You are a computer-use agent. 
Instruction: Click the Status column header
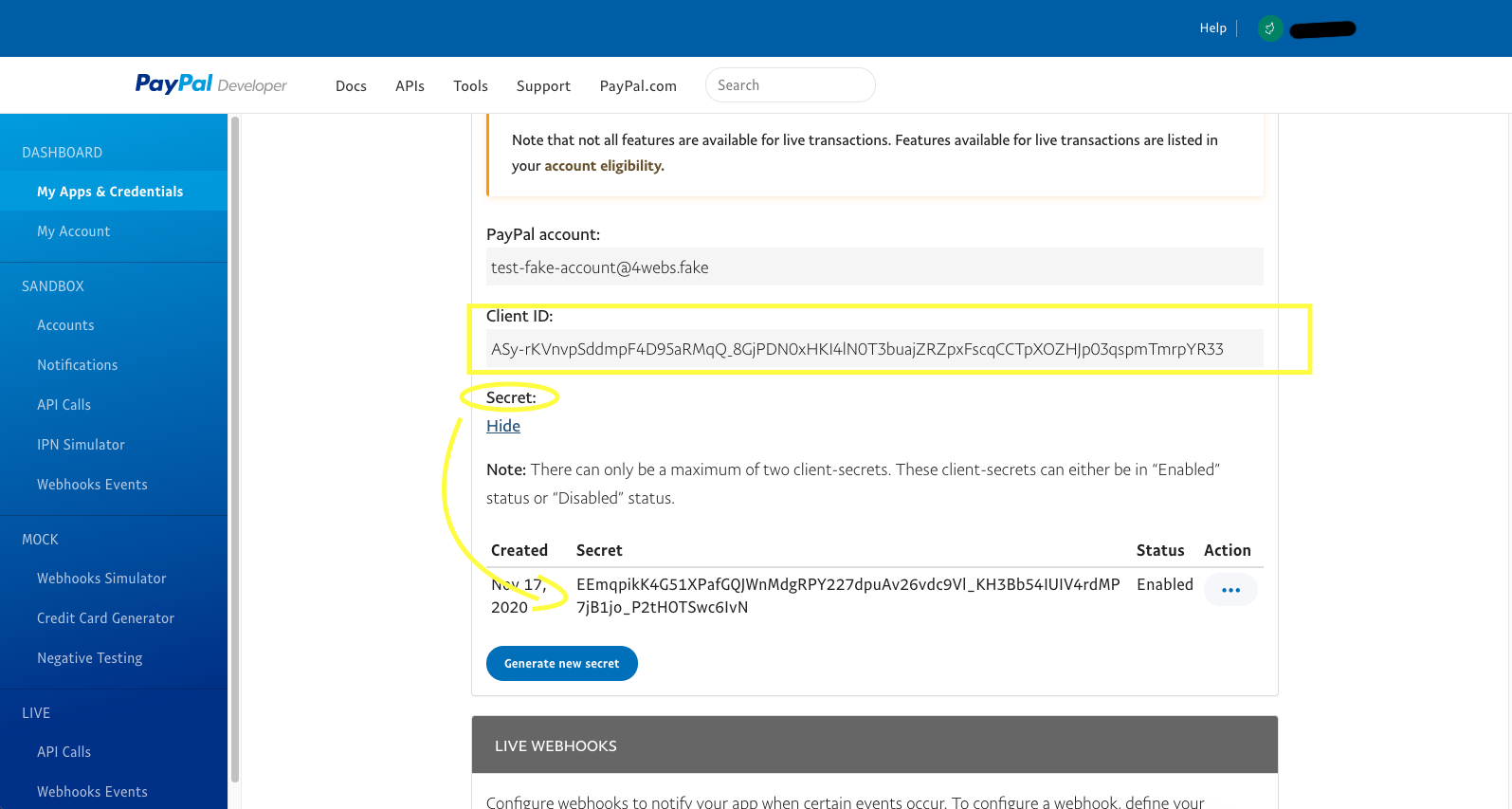point(1160,550)
